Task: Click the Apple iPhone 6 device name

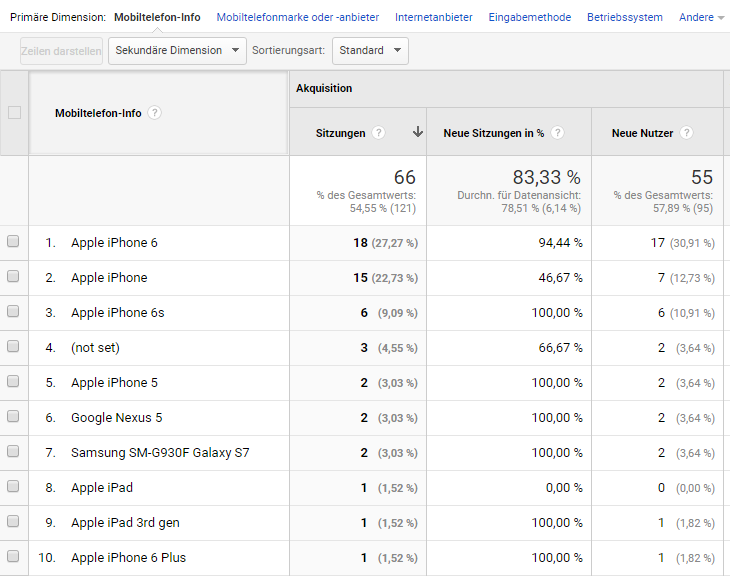Action: [x=114, y=242]
